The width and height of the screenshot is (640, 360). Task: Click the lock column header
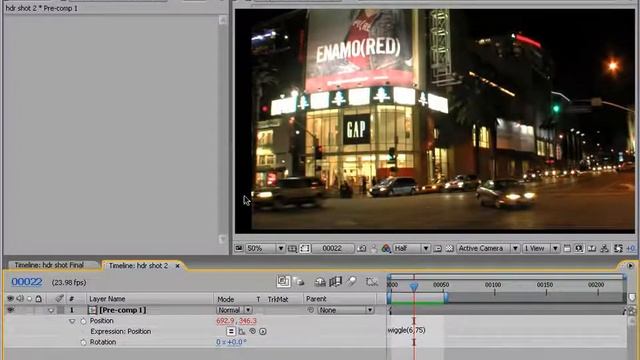coord(38,299)
